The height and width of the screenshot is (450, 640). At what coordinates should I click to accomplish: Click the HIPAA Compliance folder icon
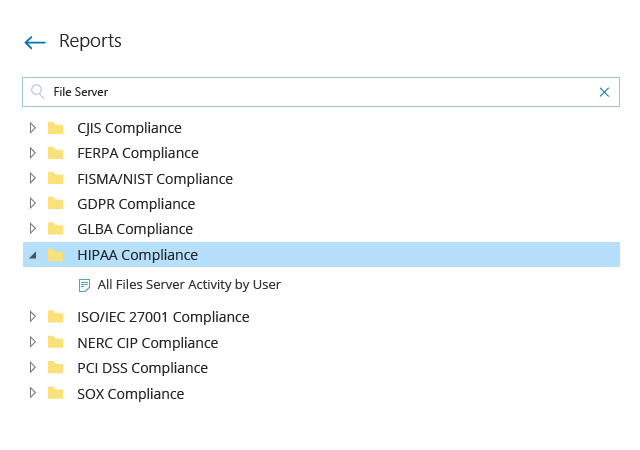click(x=56, y=255)
